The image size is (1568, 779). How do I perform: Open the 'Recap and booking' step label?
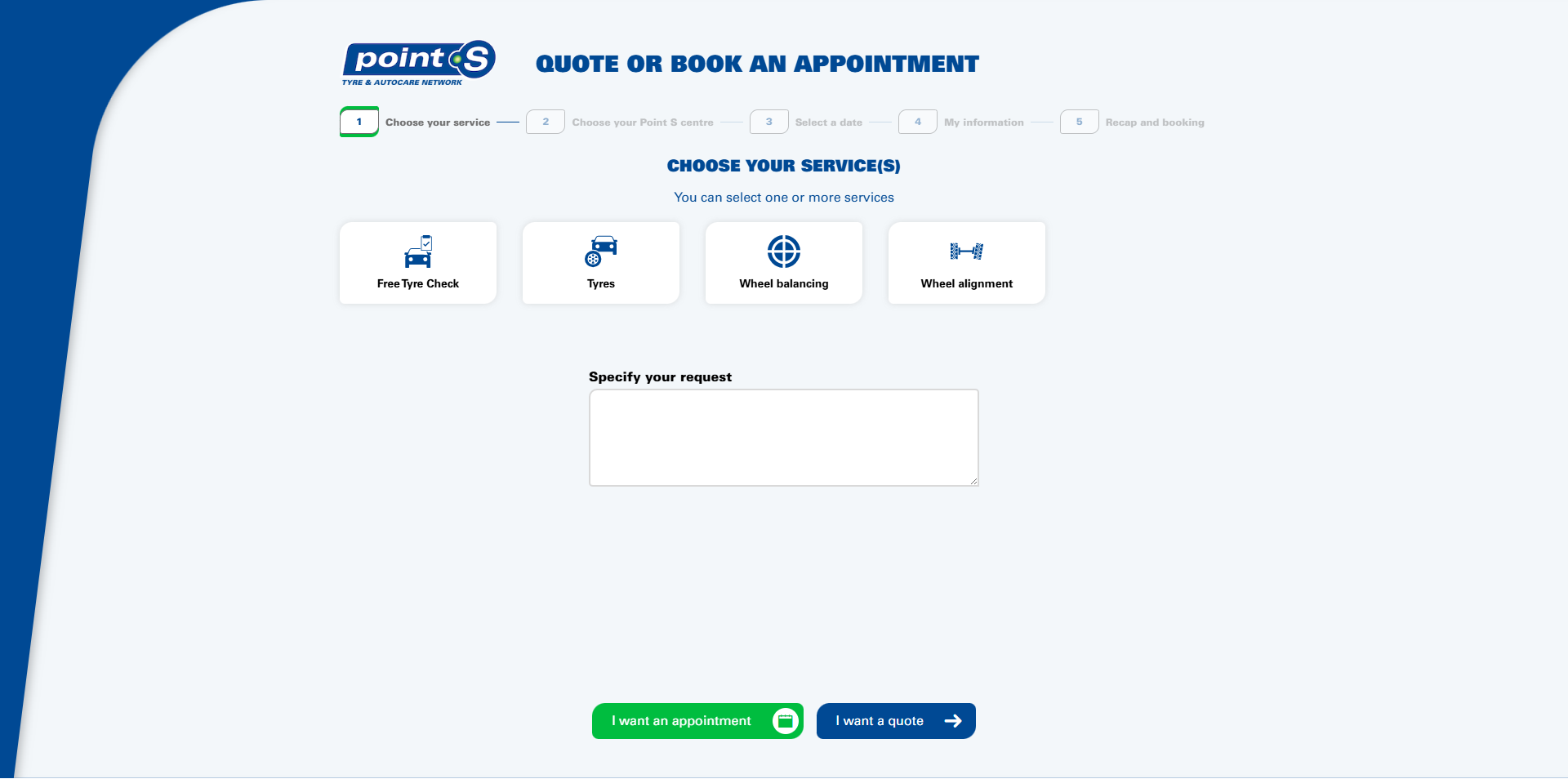[x=1155, y=122]
